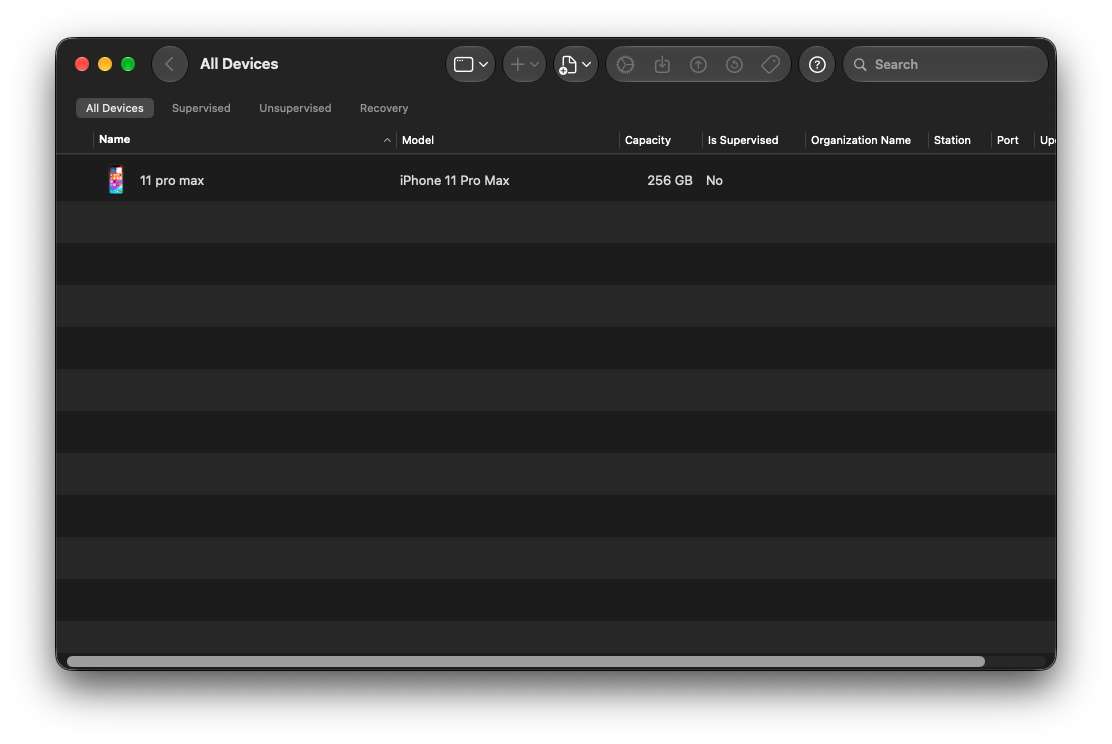Click the horizontal scrollbar at the bottom

tap(526, 662)
